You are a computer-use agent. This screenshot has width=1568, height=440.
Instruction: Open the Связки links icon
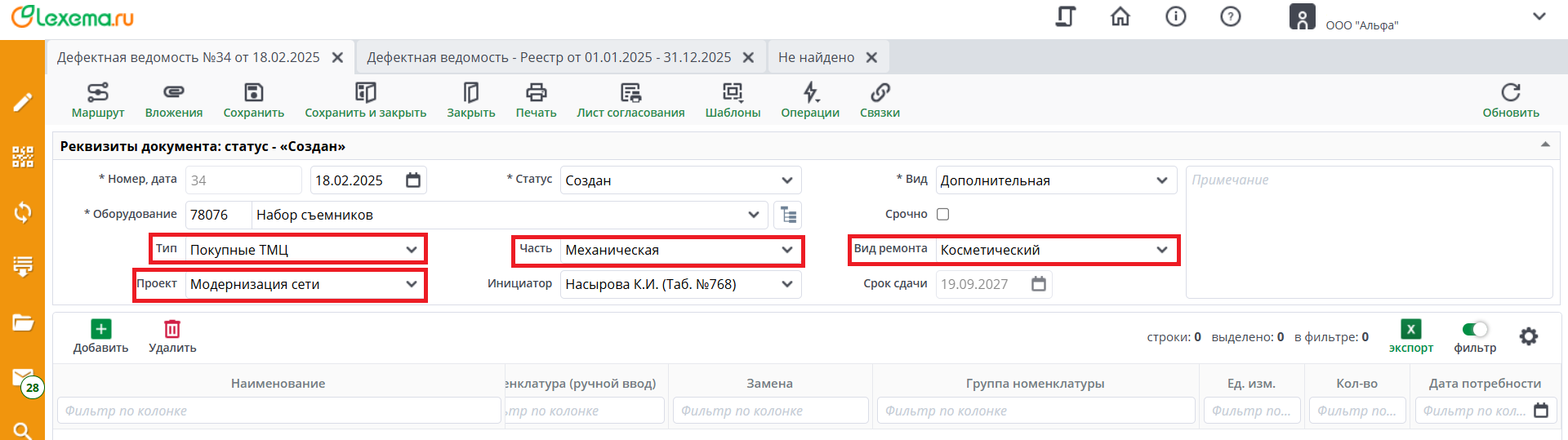(880, 92)
